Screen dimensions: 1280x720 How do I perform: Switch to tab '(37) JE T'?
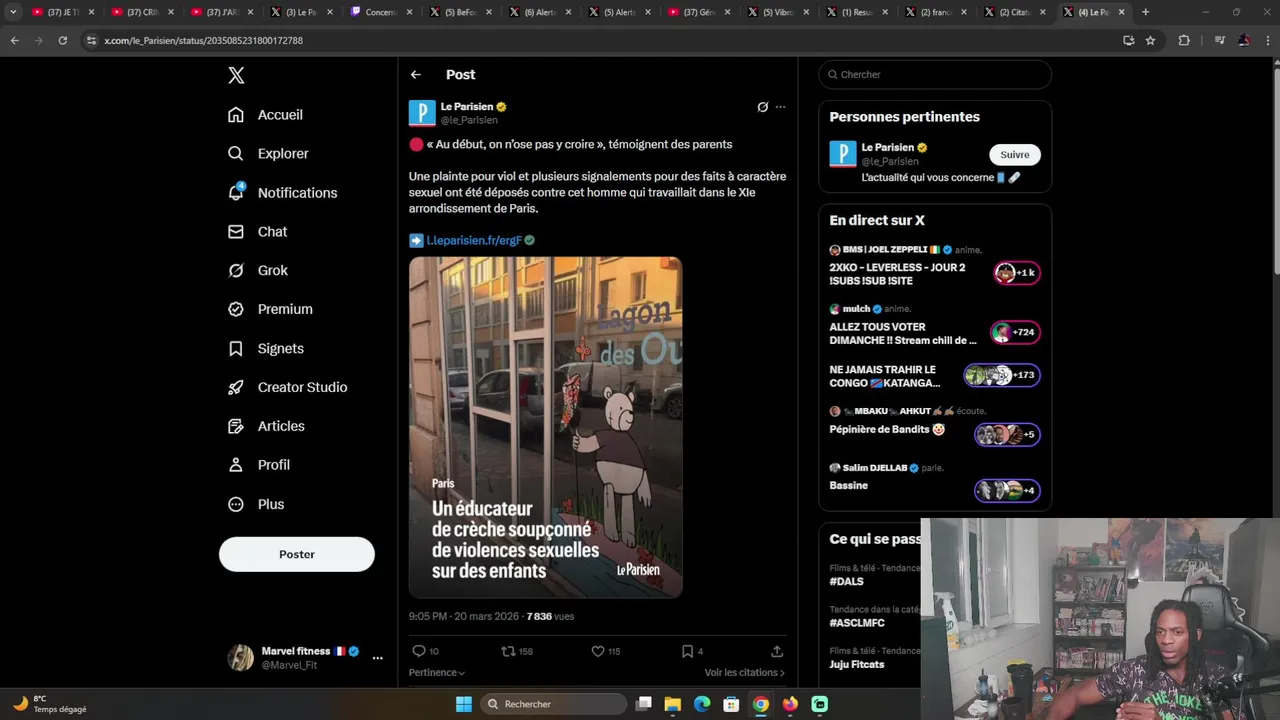[x=64, y=12]
